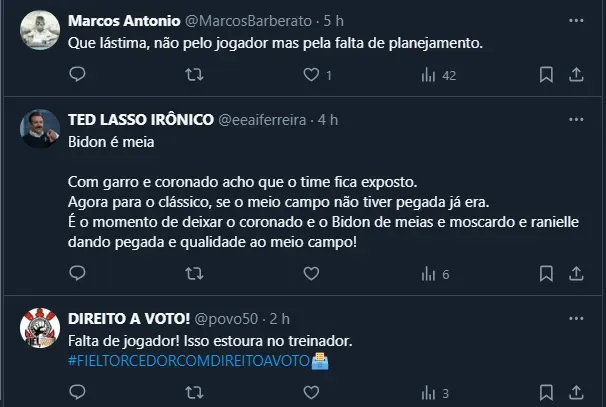606x407 pixels.
Task: Bookmark the DIREITO A VOTO! tweet
Action: coord(547,393)
